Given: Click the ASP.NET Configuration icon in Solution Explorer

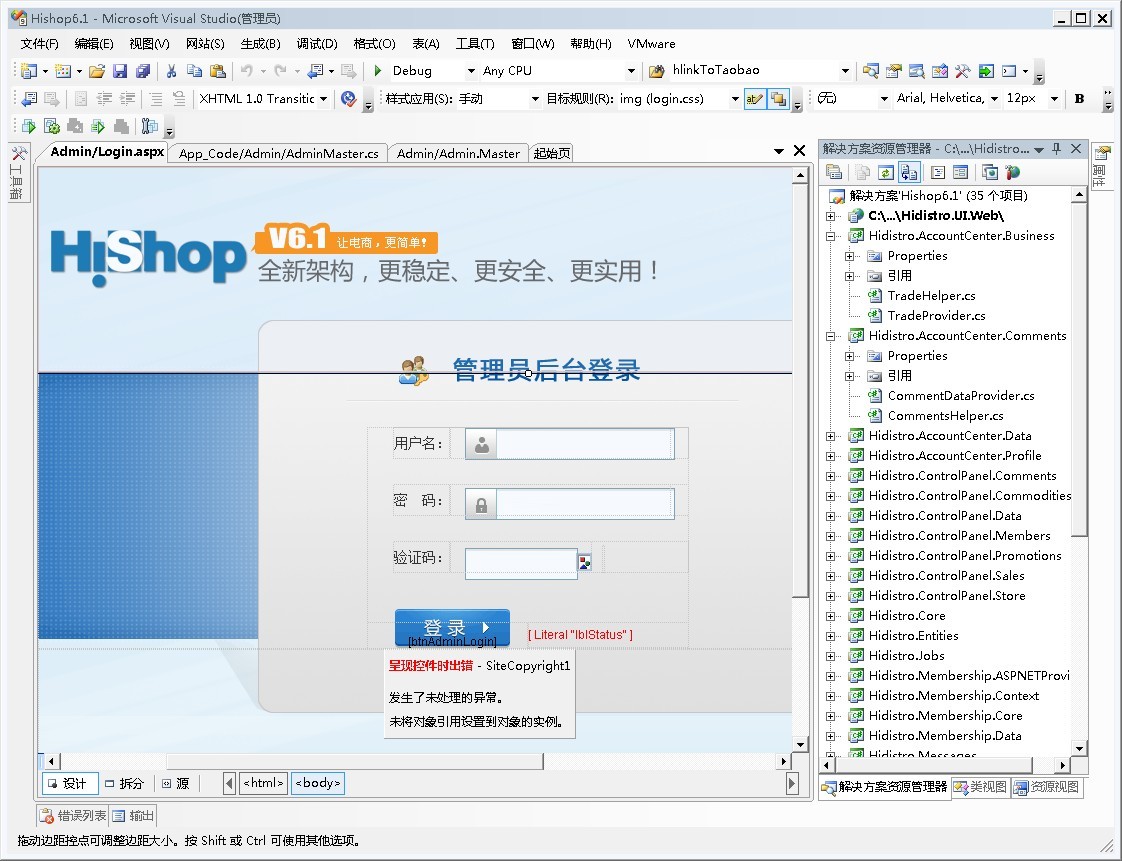Looking at the screenshot, I should click(x=1013, y=172).
